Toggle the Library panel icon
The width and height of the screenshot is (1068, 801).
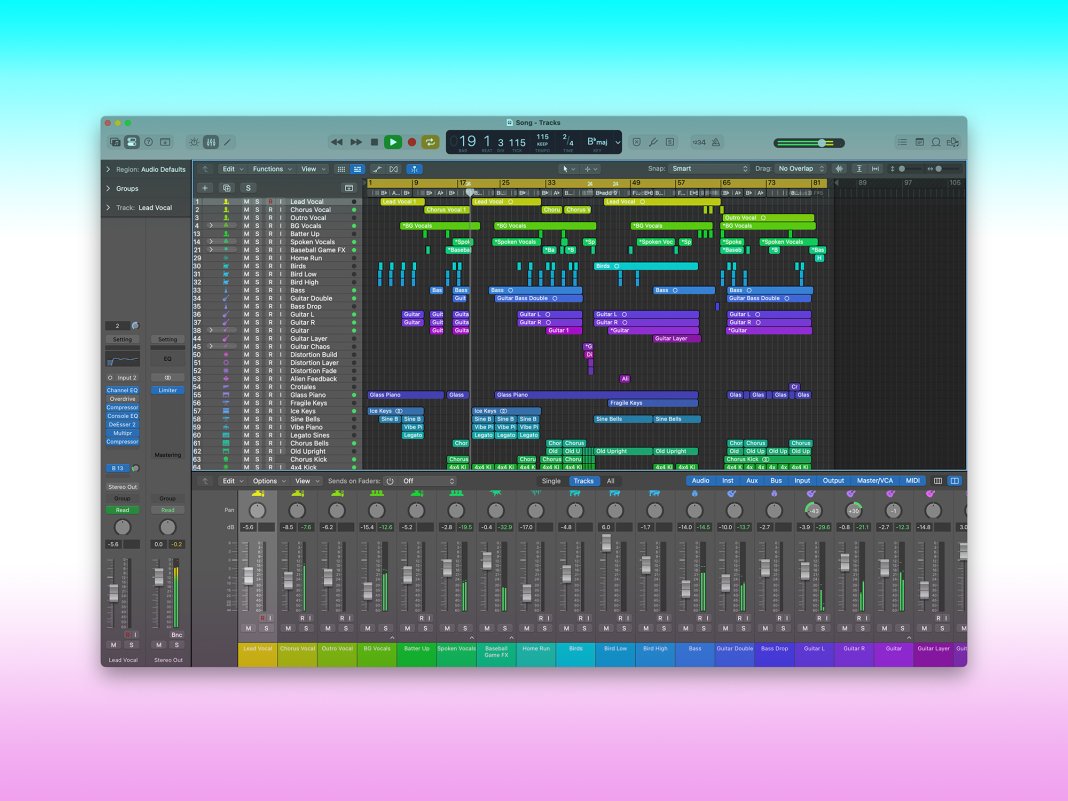click(x=114, y=141)
